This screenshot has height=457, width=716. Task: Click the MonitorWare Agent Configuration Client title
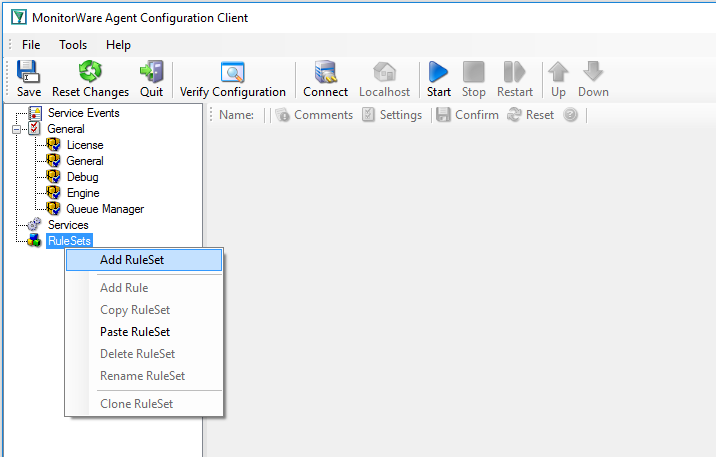[x=140, y=18]
